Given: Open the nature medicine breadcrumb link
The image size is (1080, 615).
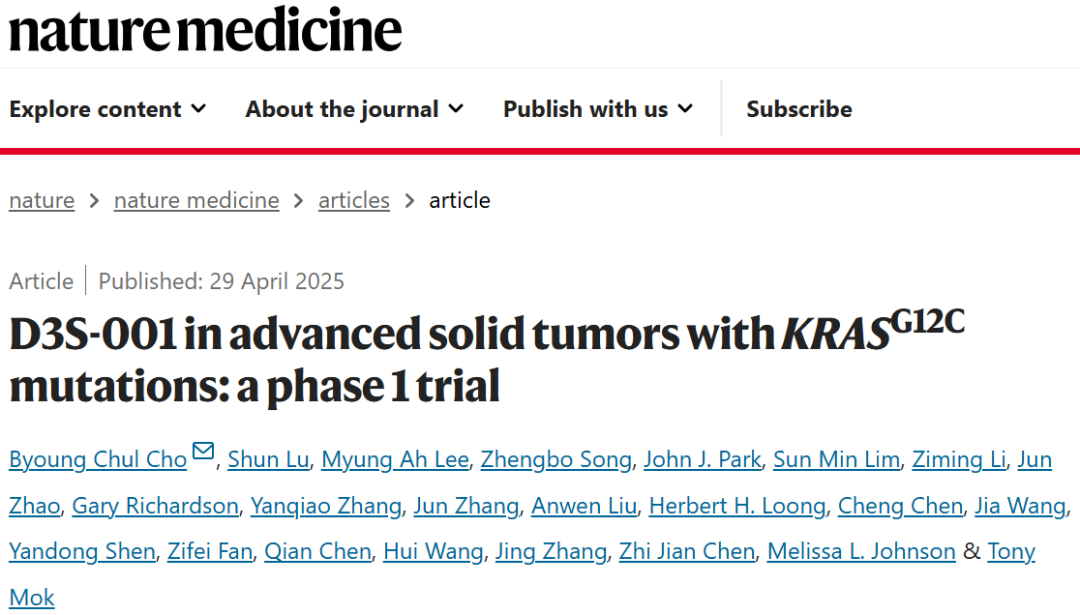Looking at the screenshot, I should [x=196, y=200].
